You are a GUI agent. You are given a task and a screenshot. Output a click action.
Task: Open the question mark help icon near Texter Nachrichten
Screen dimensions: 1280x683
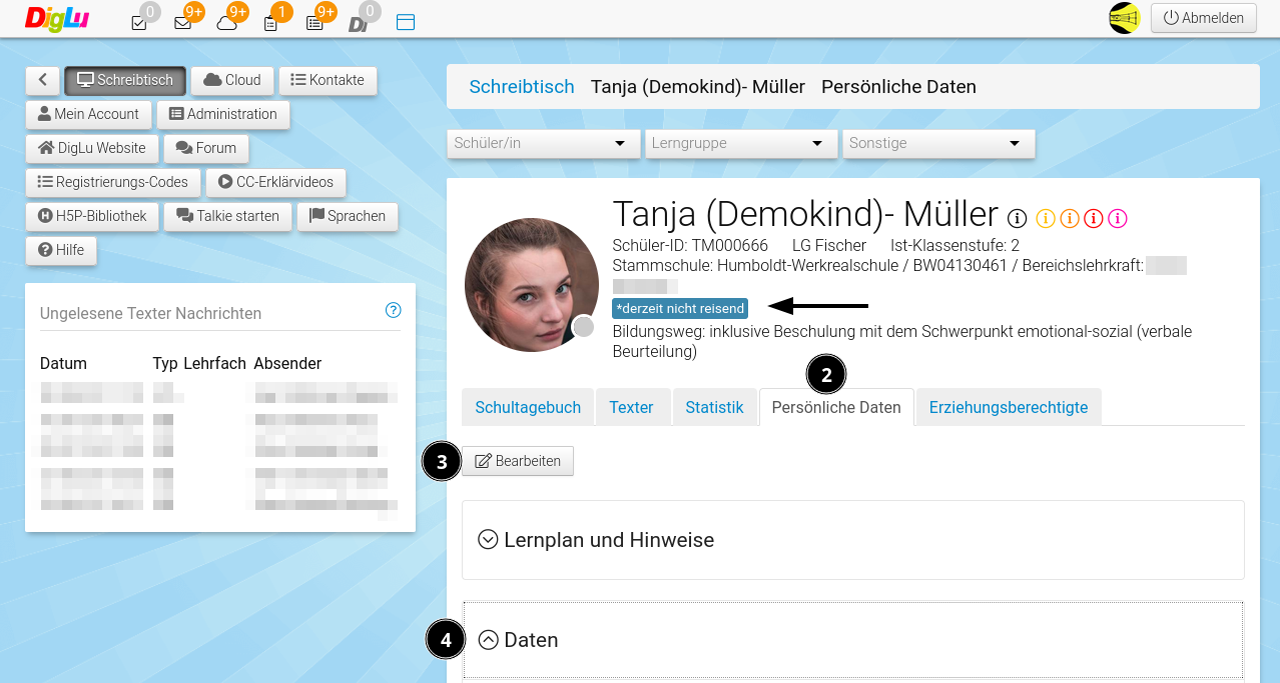pos(393,310)
